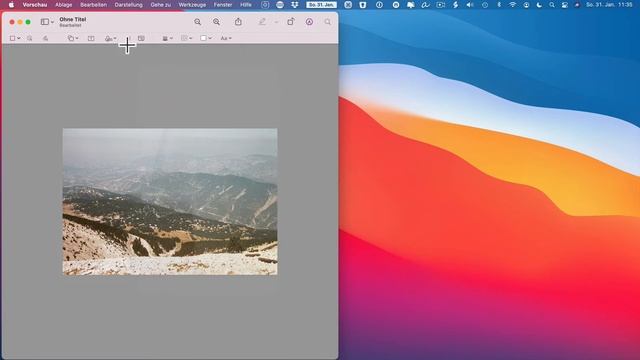The width and height of the screenshot is (640, 360).
Task: Open the Sign signature dropdown
Action: (111, 38)
